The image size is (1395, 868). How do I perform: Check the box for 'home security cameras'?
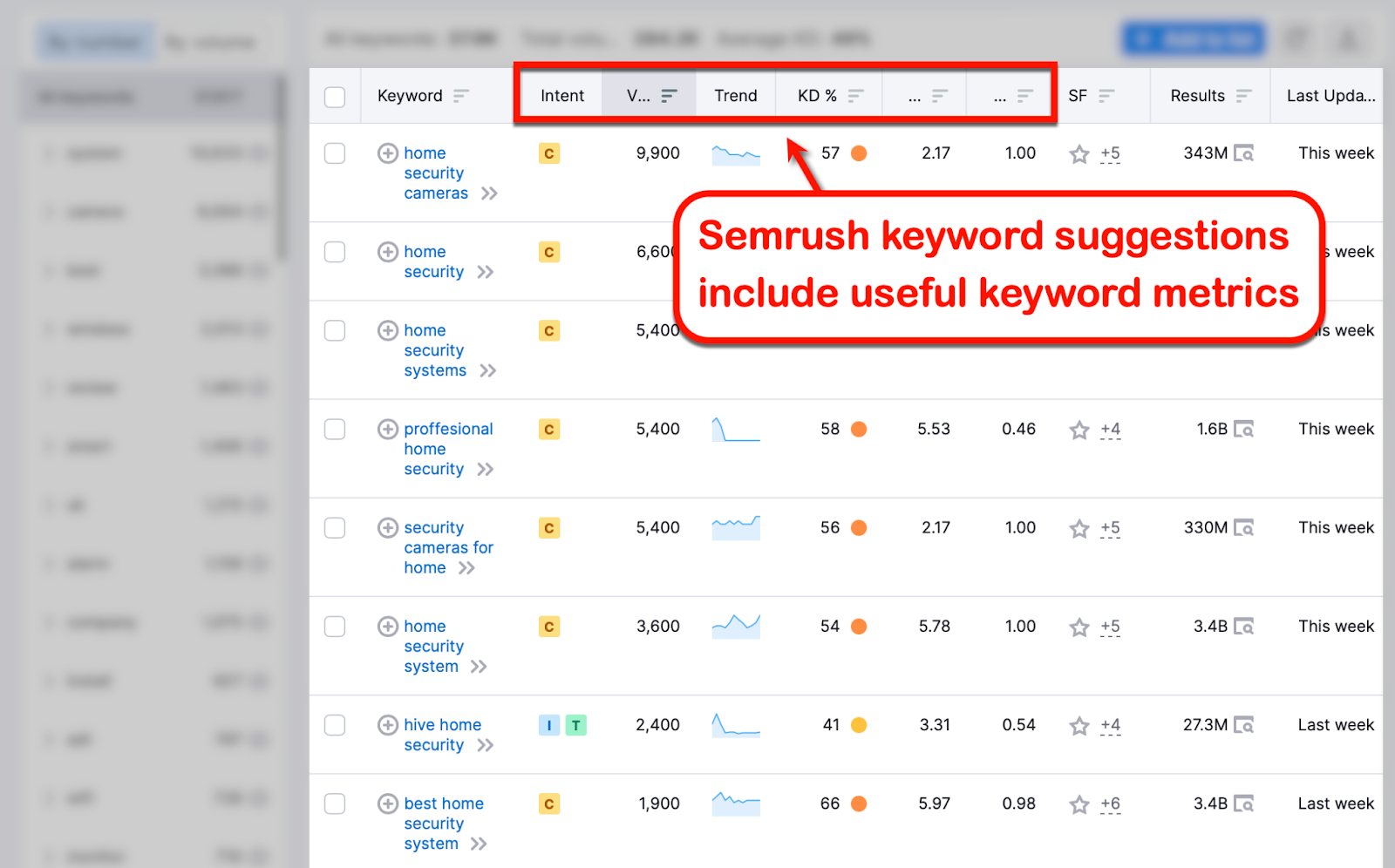click(x=335, y=153)
